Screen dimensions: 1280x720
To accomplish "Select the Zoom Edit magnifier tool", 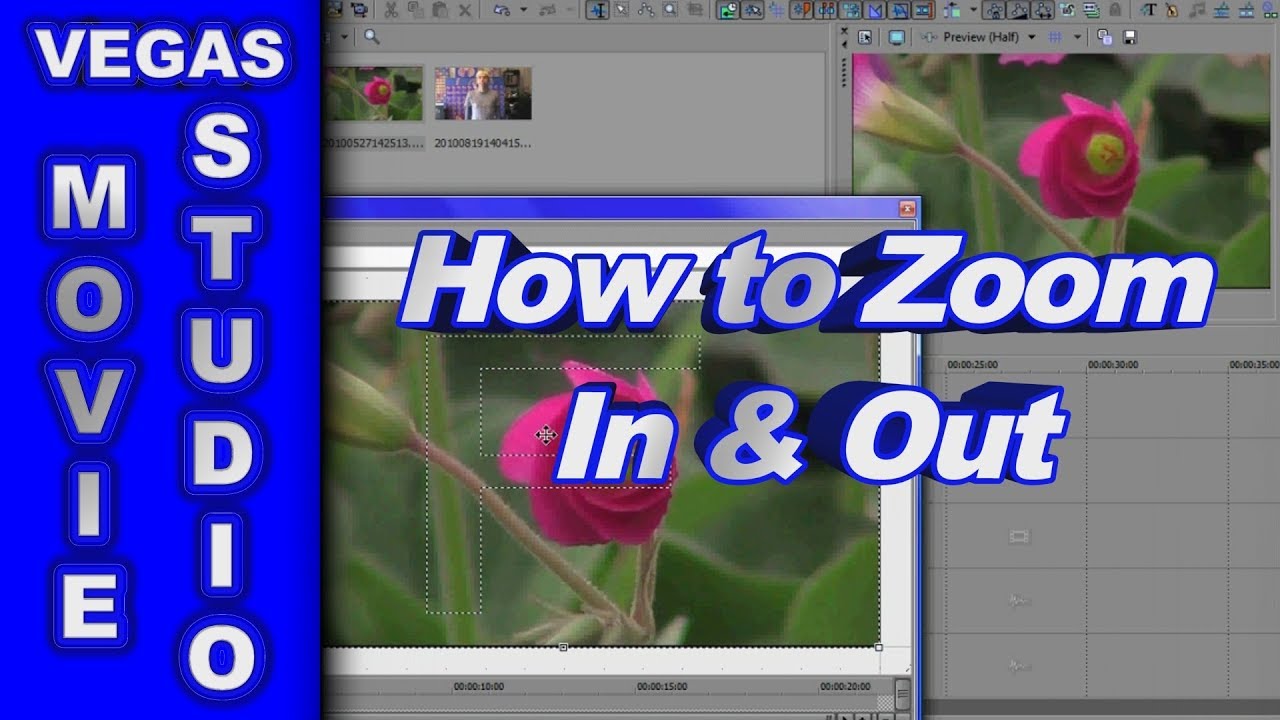I will [x=670, y=10].
